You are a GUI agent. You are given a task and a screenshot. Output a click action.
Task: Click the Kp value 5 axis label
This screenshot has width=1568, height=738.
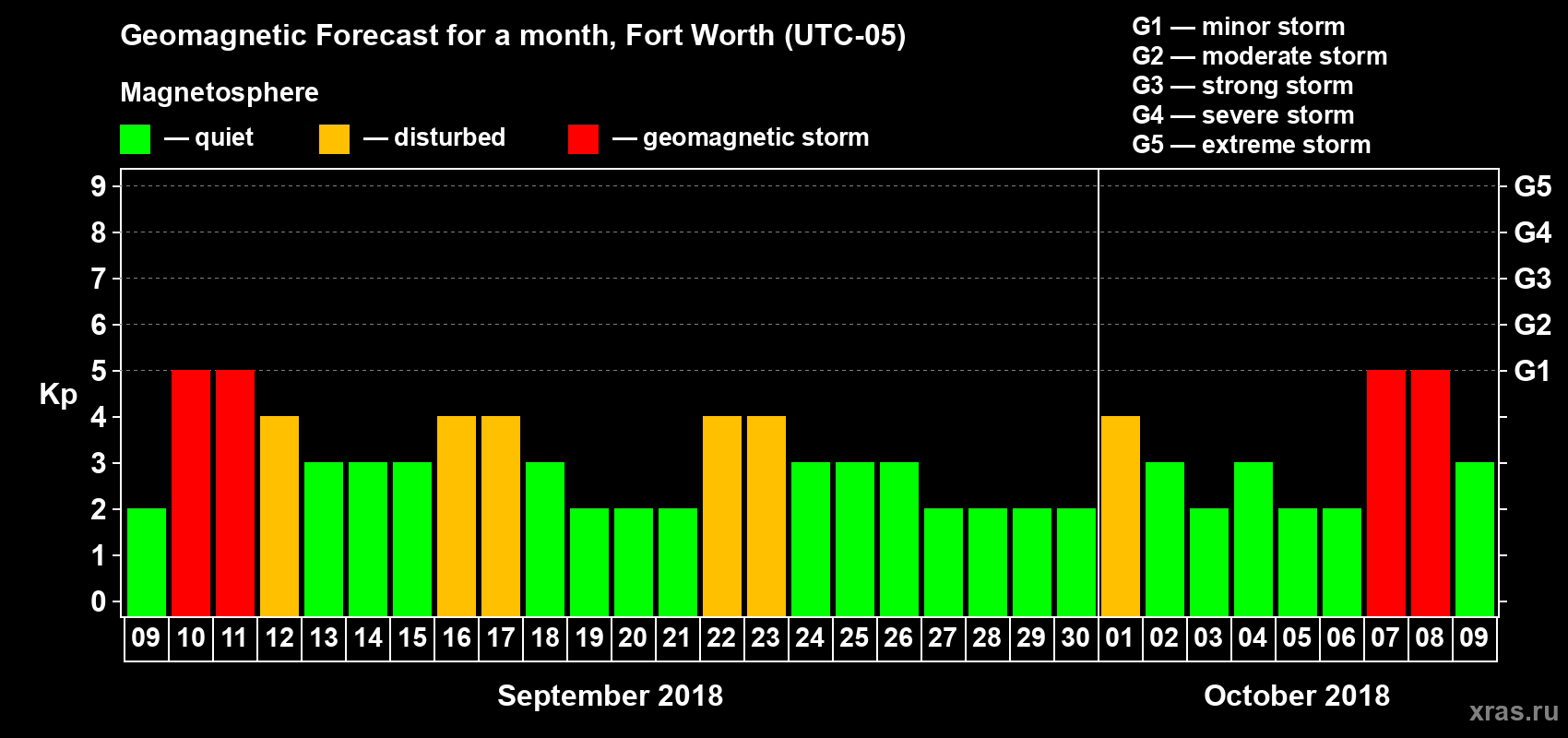[x=99, y=371]
